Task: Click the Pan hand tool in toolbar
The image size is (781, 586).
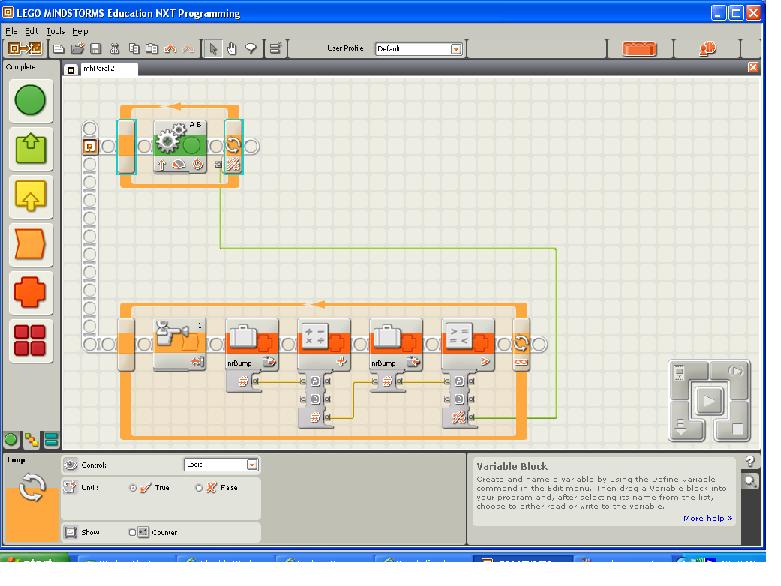Action: tap(231, 48)
